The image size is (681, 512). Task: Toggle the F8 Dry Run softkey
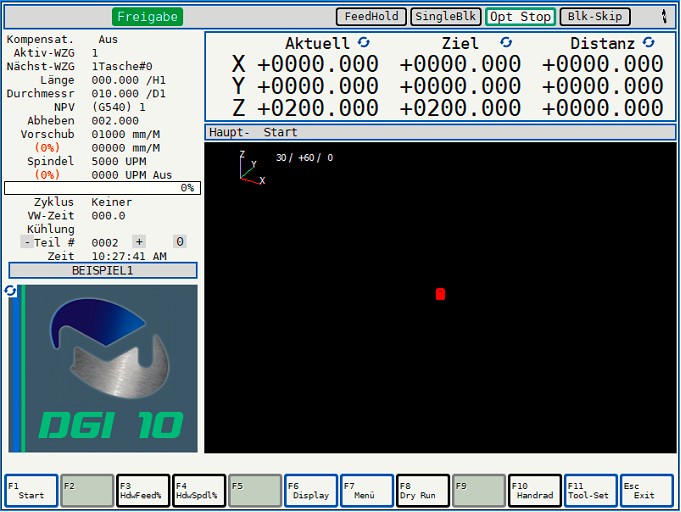pyautogui.click(x=423, y=491)
